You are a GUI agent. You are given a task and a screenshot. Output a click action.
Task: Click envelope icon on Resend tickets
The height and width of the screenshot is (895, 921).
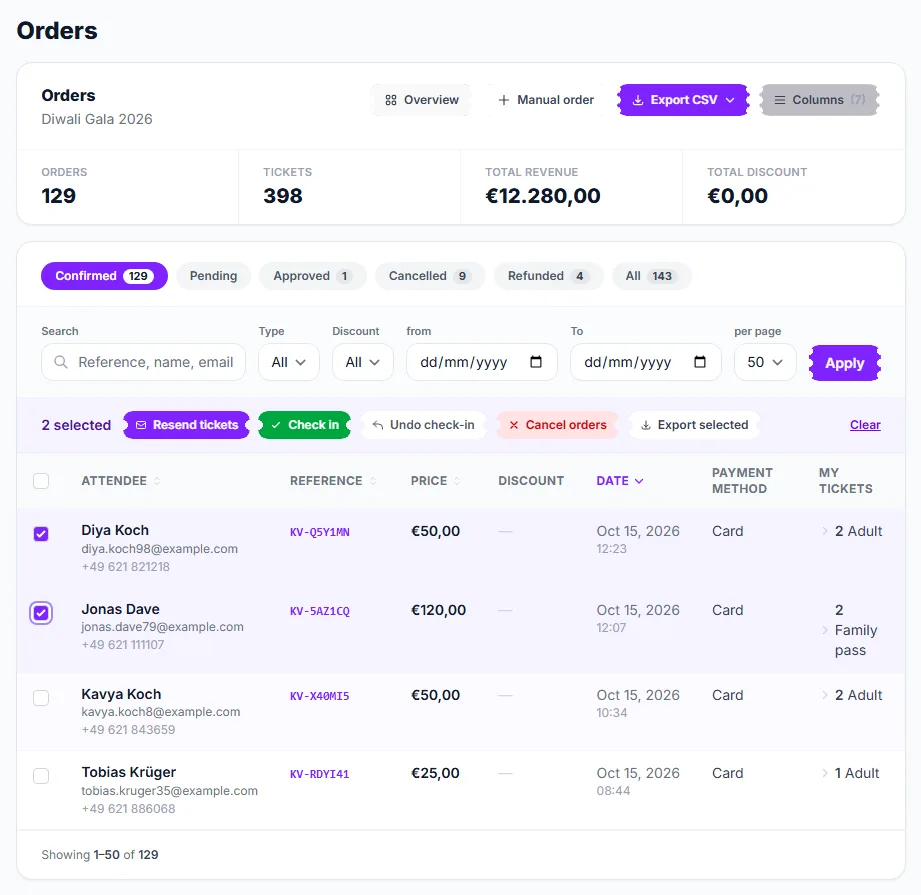pos(141,425)
